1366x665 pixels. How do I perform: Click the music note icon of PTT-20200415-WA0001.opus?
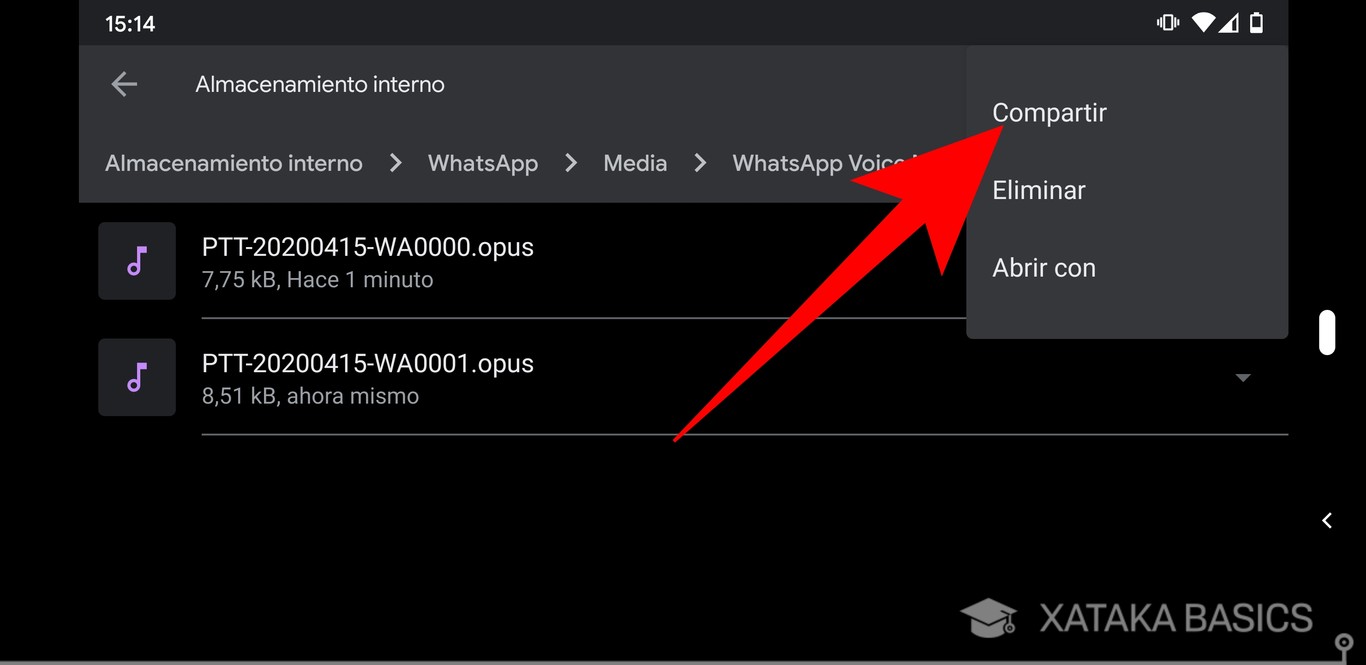137,377
